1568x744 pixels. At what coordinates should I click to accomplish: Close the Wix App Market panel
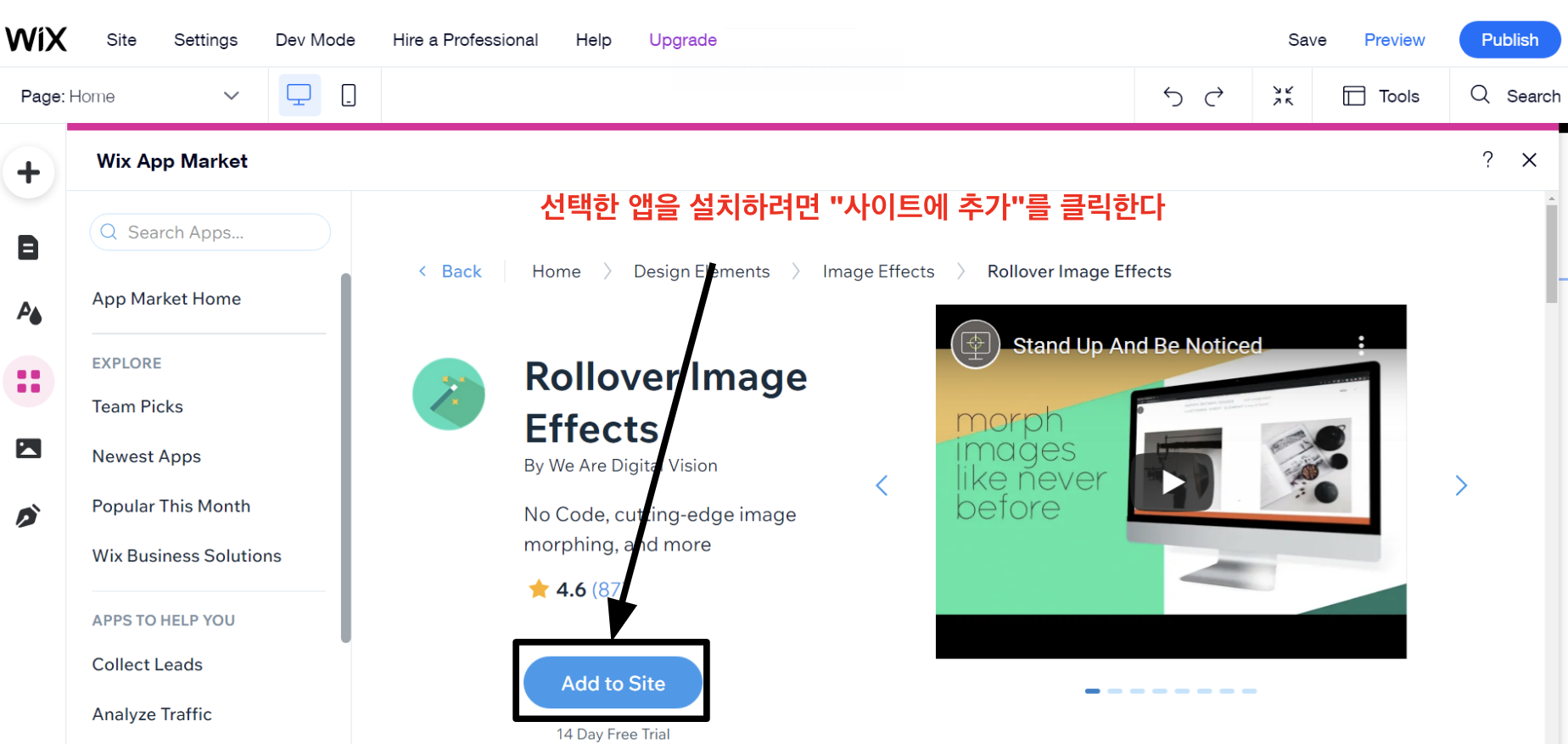[x=1529, y=159]
